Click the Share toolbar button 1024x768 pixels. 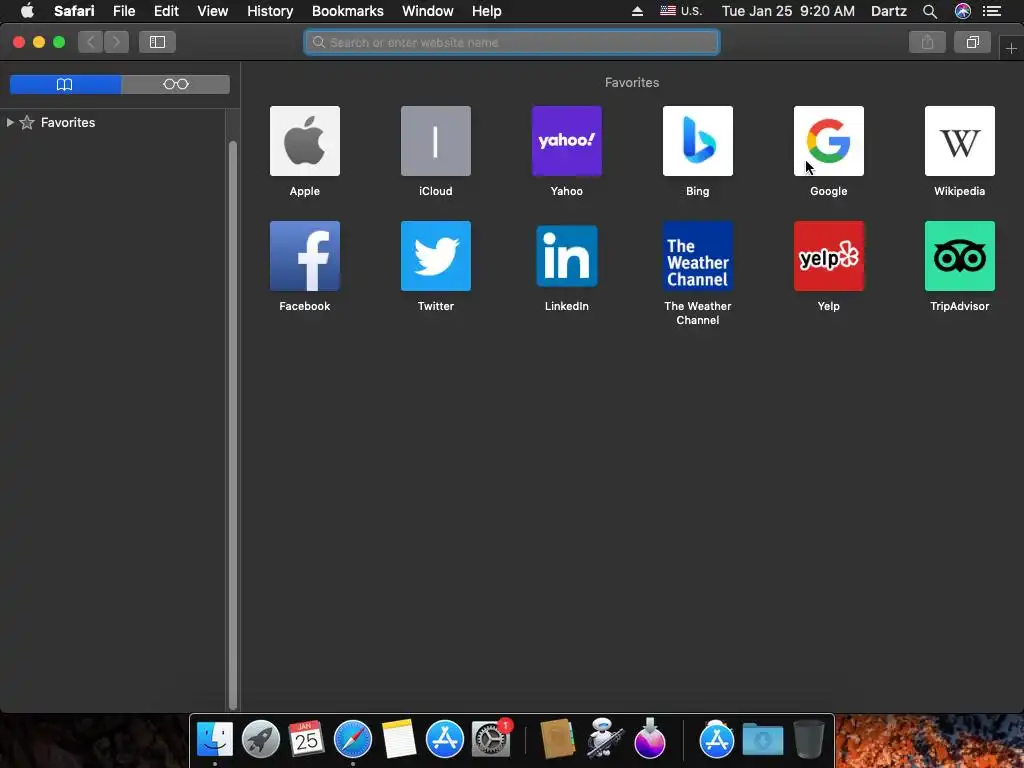(x=927, y=42)
